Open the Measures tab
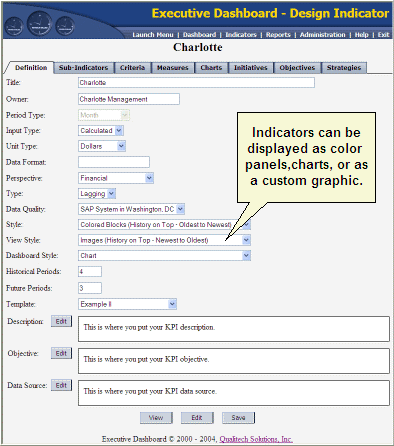The width and height of the screenshot is (394, 446). 173,68
